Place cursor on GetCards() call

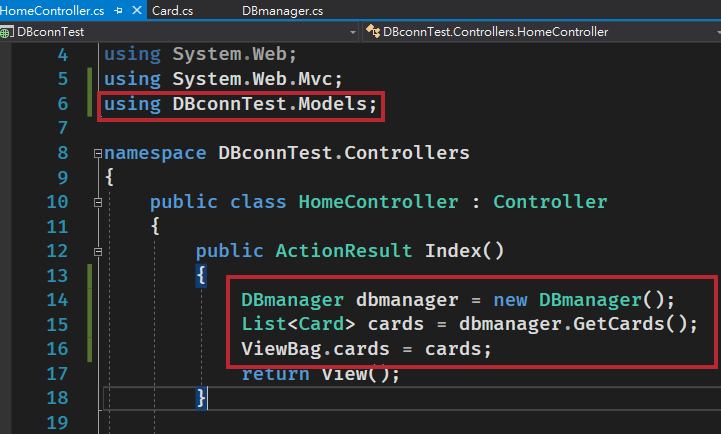[x=635, y=324]
